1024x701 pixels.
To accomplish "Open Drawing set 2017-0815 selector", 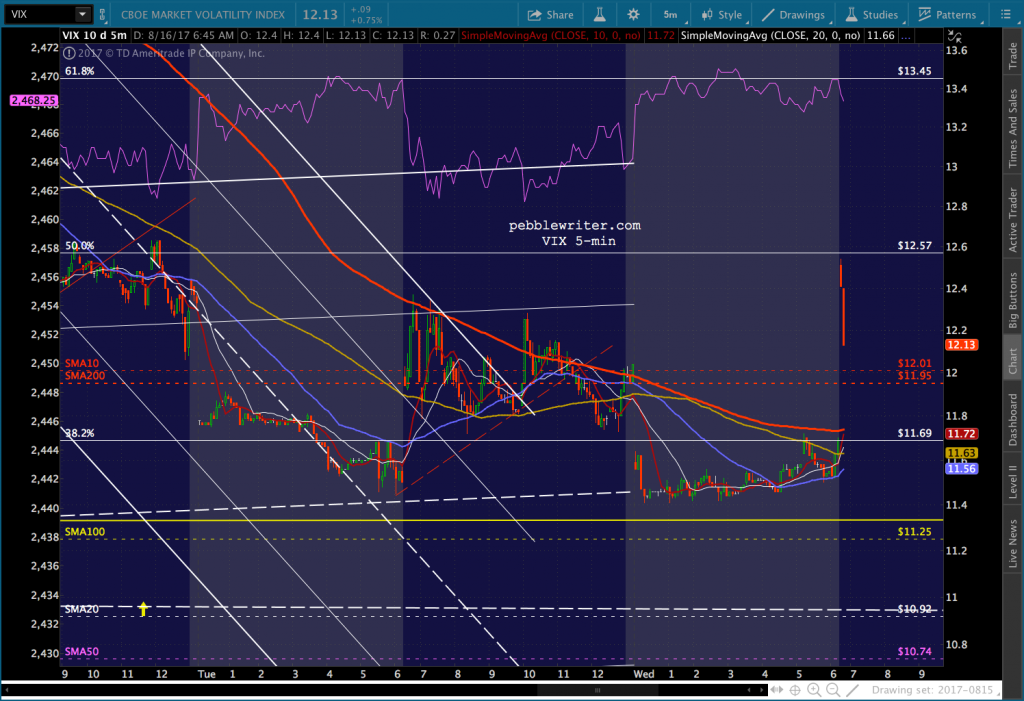I will pyautogui.click(x=936, y=690).
